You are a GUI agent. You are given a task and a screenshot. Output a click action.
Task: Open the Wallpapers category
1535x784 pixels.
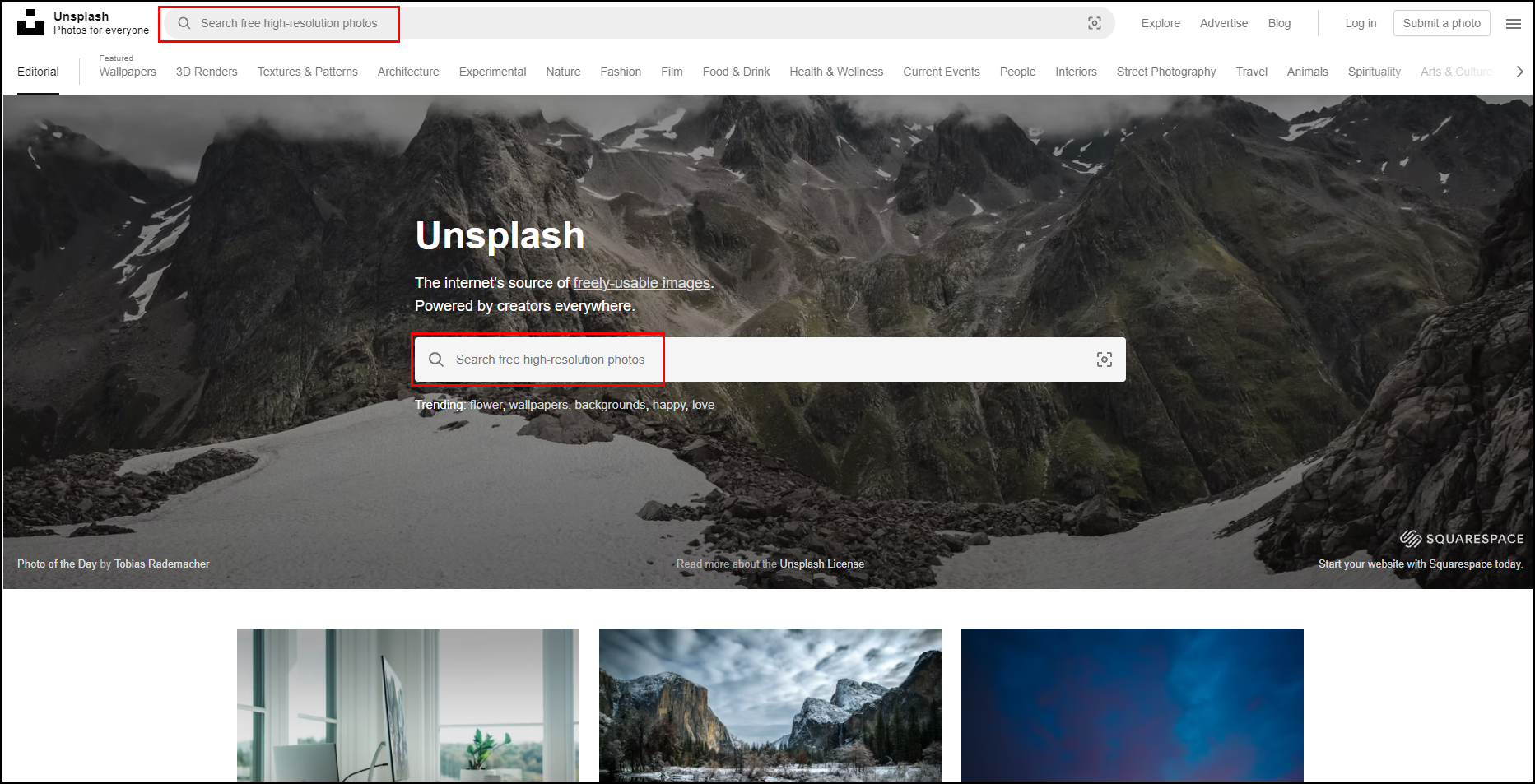click(128, 72)
